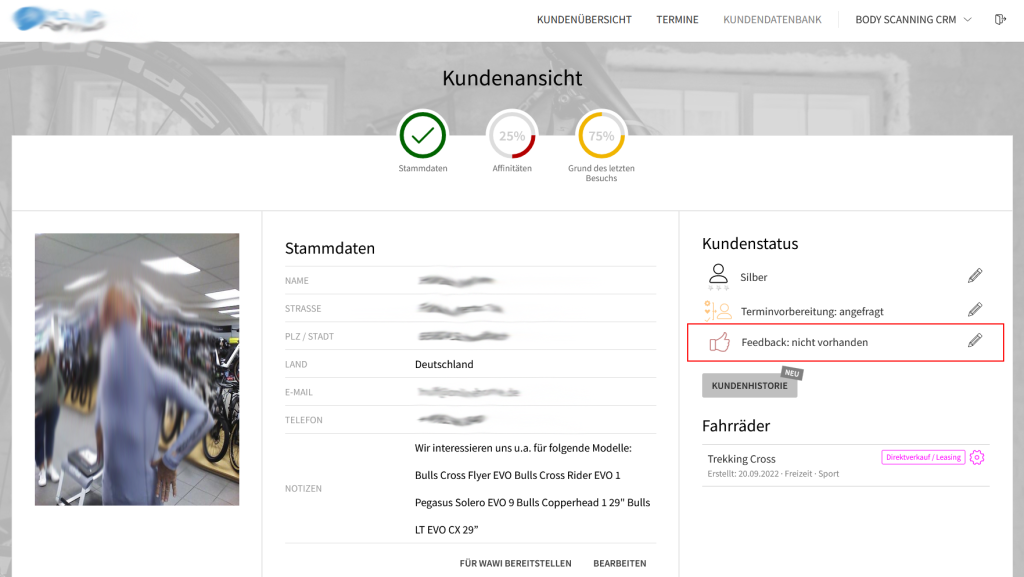Click the Affinitäten 25% progress circle
Image resolution: width=1024 pixels, height=577 pixels.
coord(512,135)
